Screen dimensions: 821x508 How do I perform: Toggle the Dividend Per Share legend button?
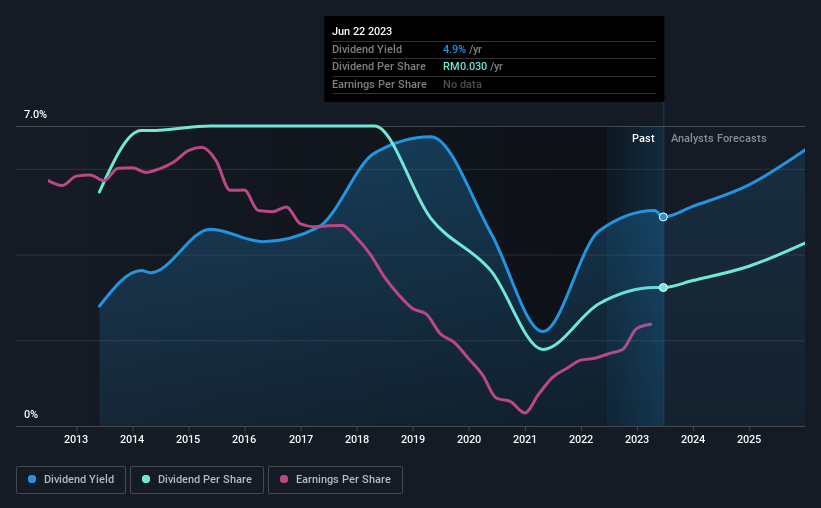pyautogui.click(x=197, y=480)
